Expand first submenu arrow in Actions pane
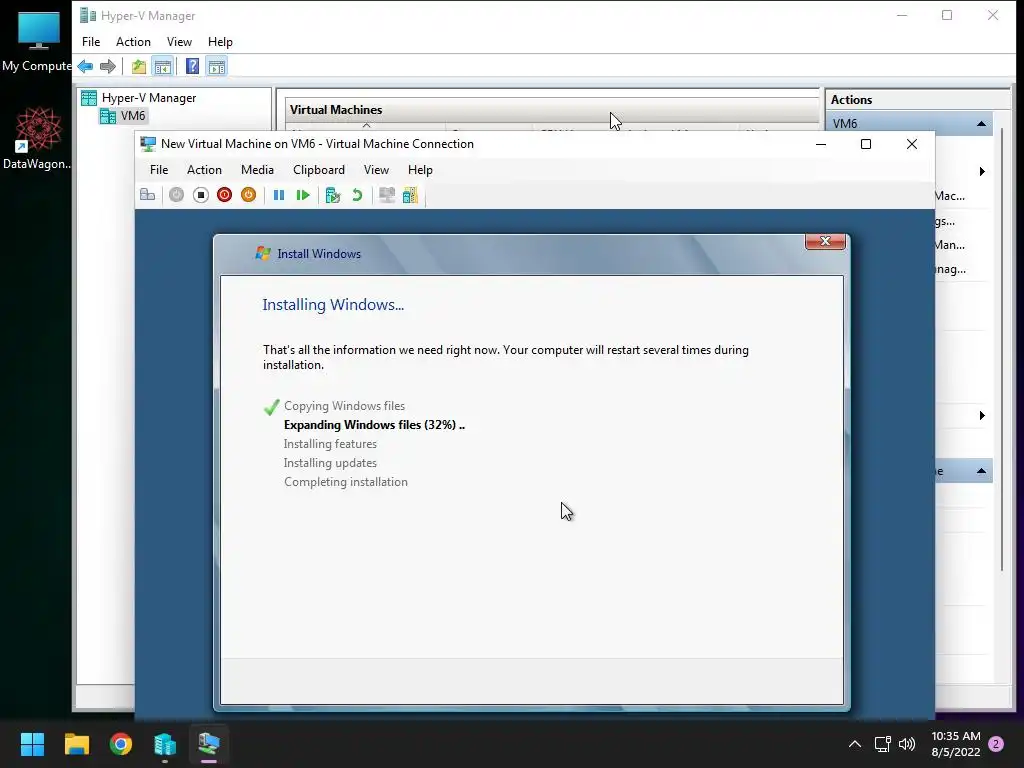1024x768 pixels. coord(982,172)
